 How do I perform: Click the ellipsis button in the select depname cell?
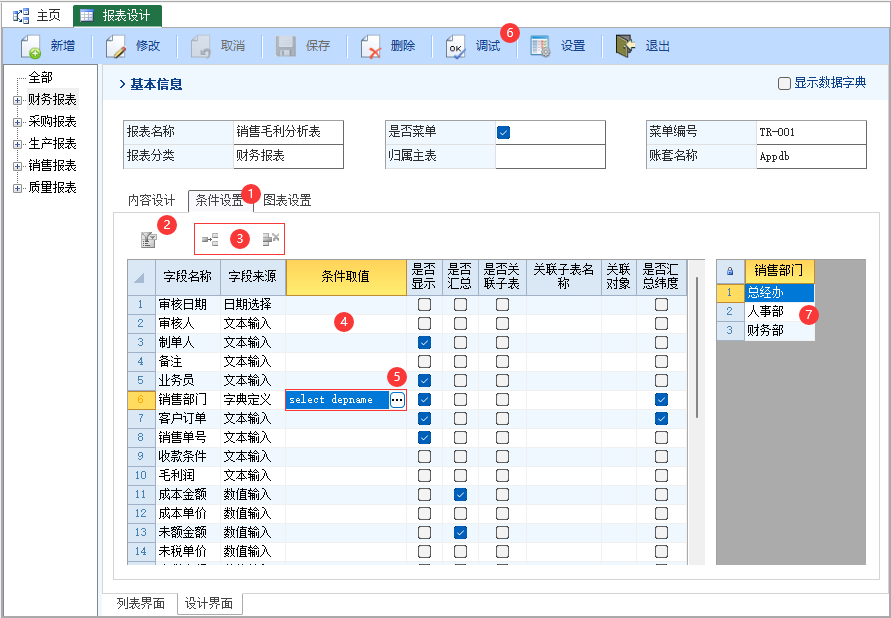(397, 400)
